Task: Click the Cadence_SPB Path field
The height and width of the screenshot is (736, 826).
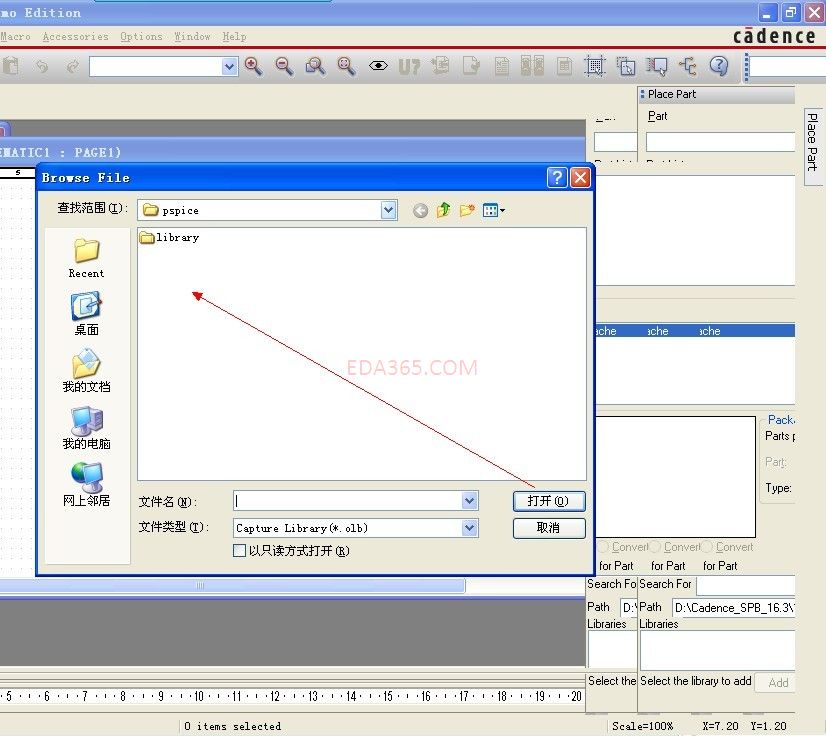Action: [733, 607]
